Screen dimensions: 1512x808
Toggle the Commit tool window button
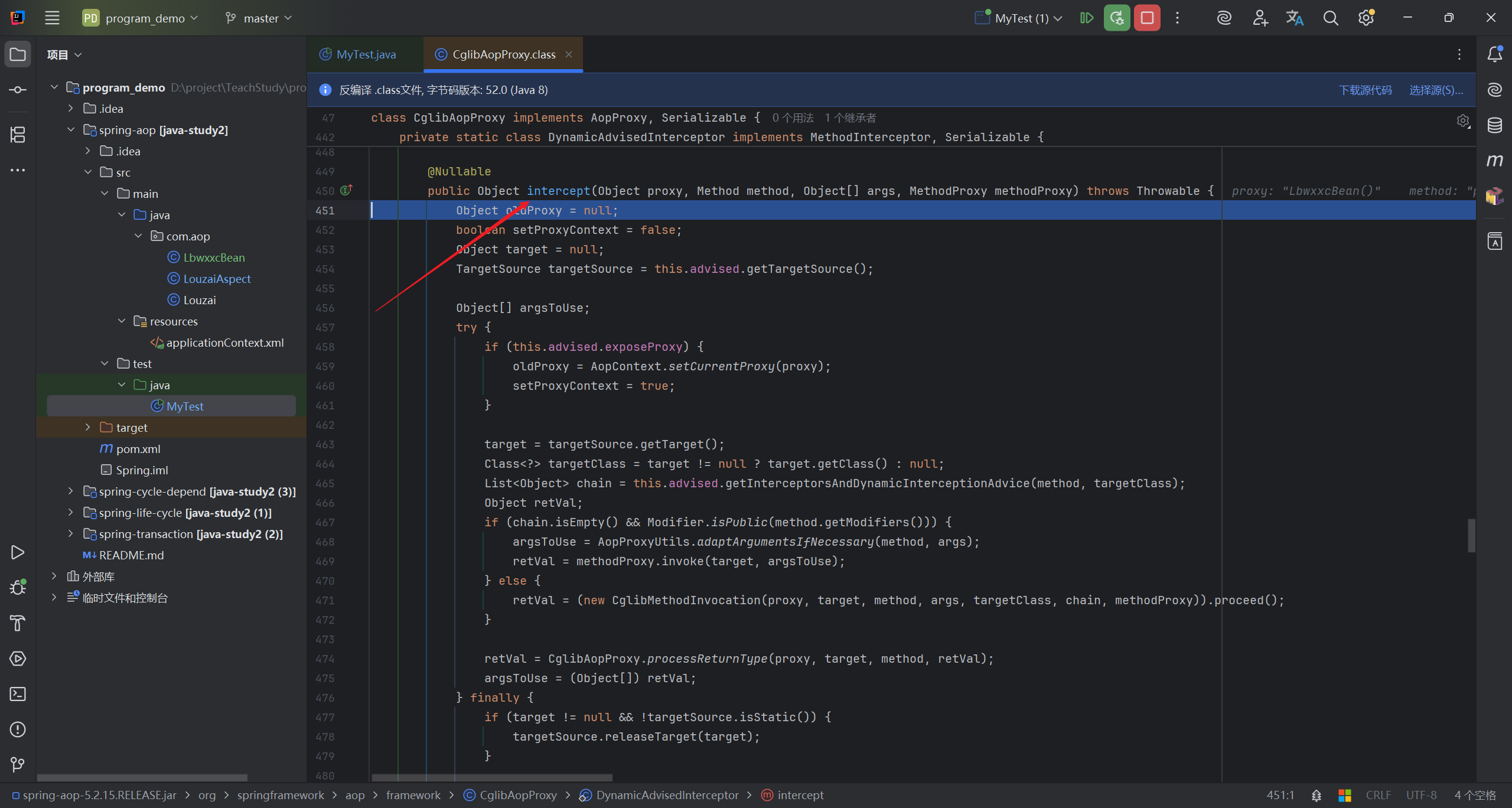pos(18,90)
